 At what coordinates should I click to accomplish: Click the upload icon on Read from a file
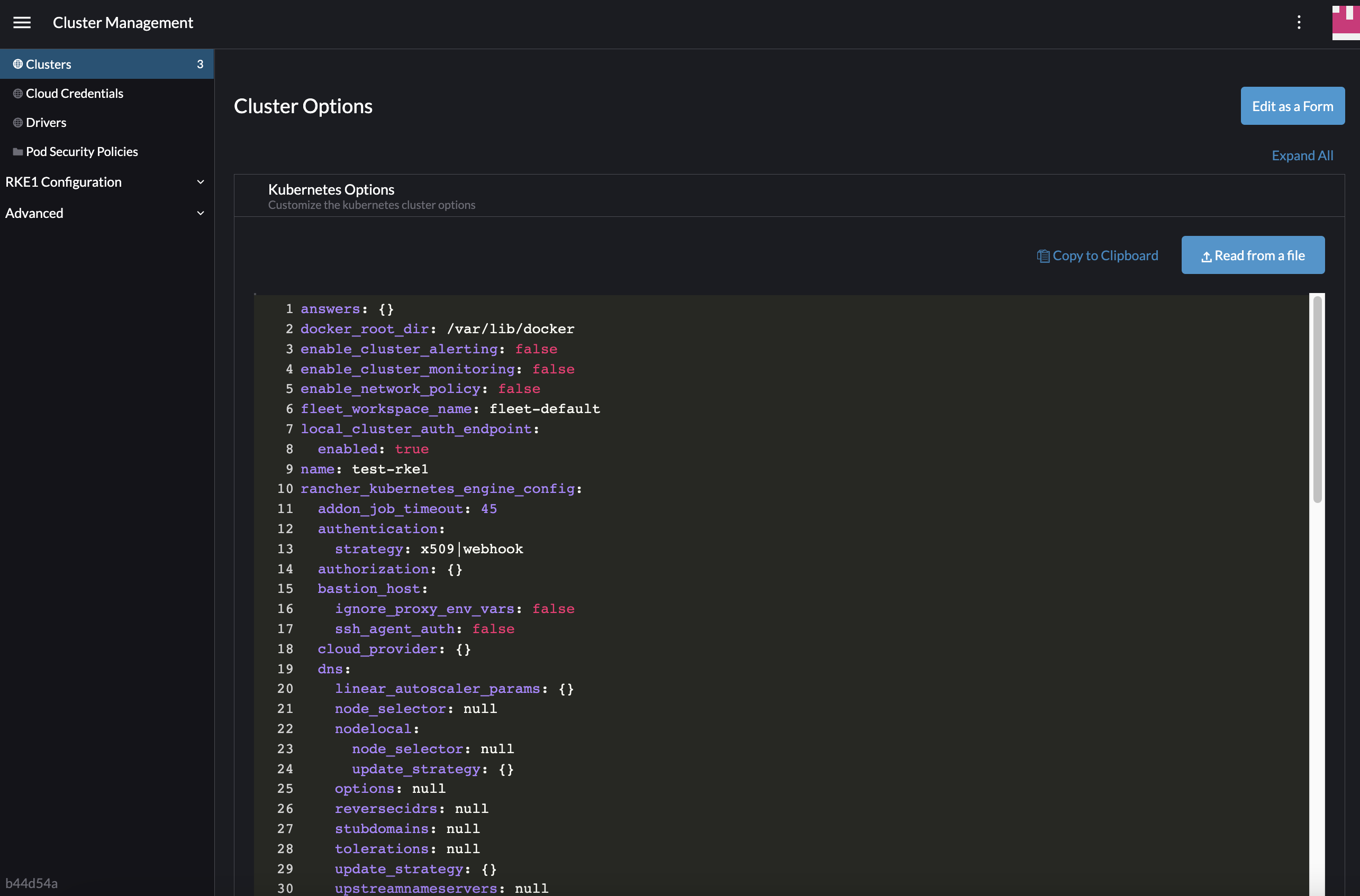click(x=1206, y=255)
